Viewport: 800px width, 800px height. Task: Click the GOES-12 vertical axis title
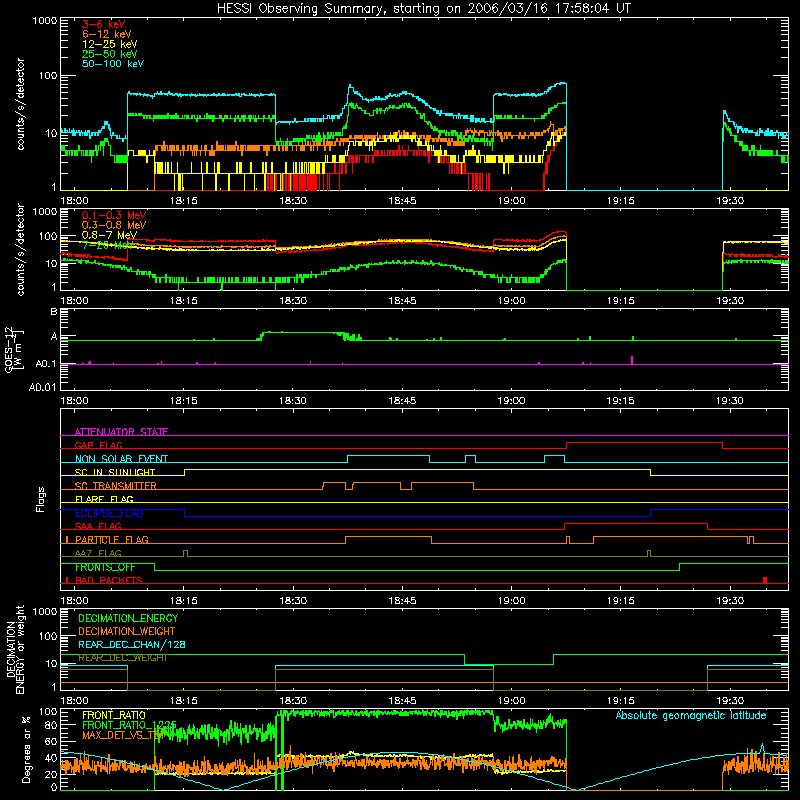[13, 349]
